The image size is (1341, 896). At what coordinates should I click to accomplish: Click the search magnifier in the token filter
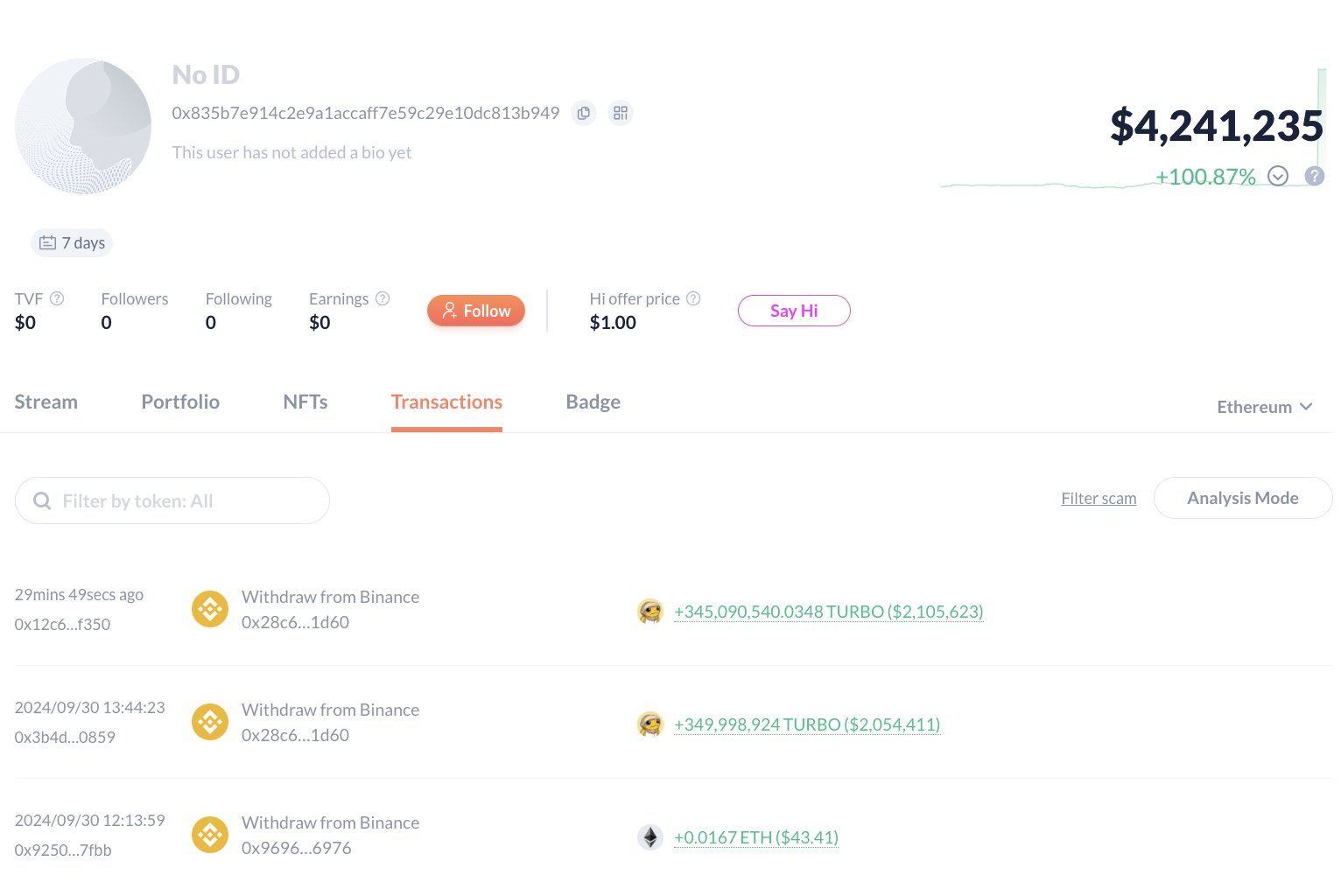(x=42, y=500)
